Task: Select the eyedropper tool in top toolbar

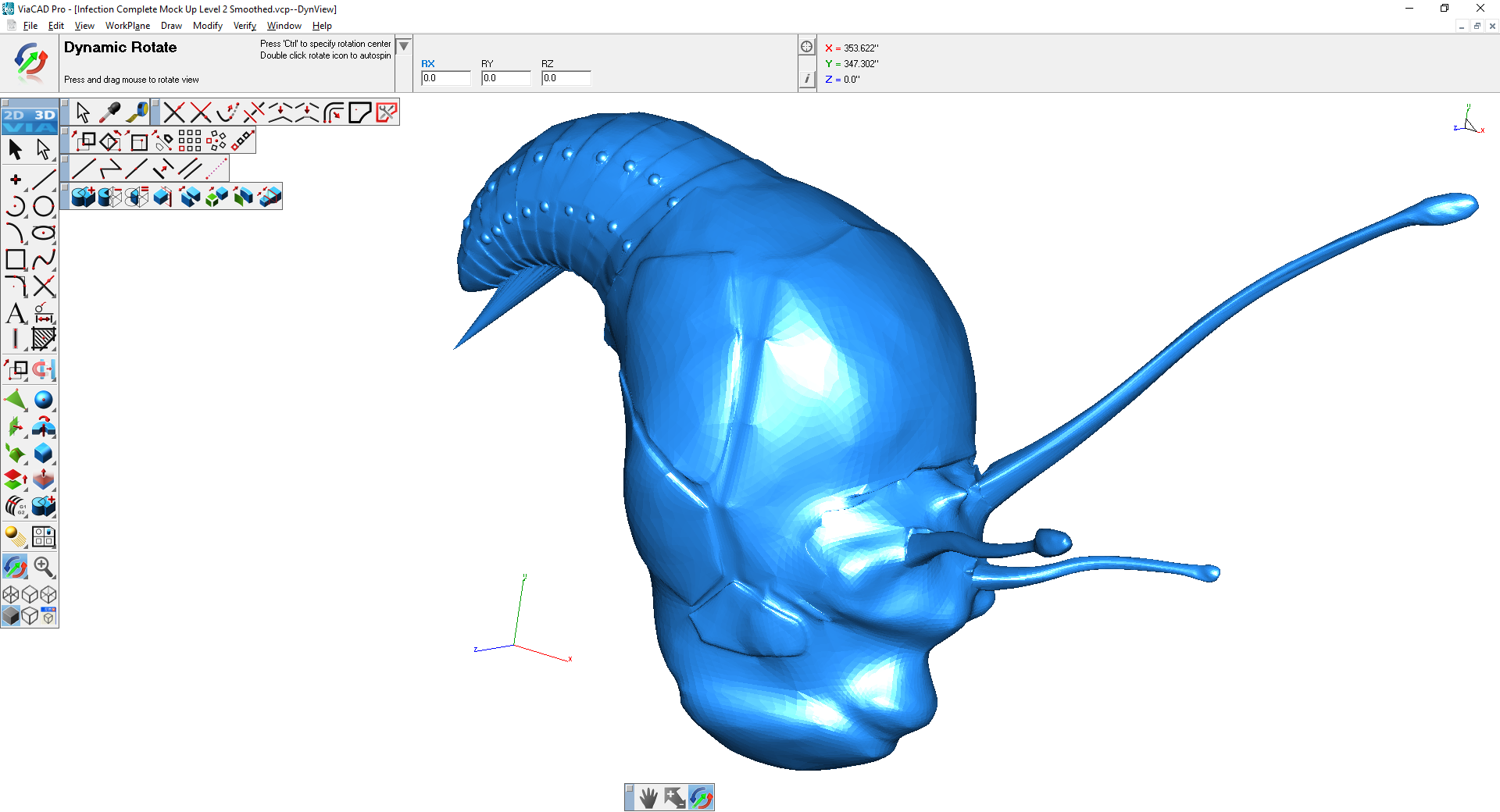Action: 109,112
